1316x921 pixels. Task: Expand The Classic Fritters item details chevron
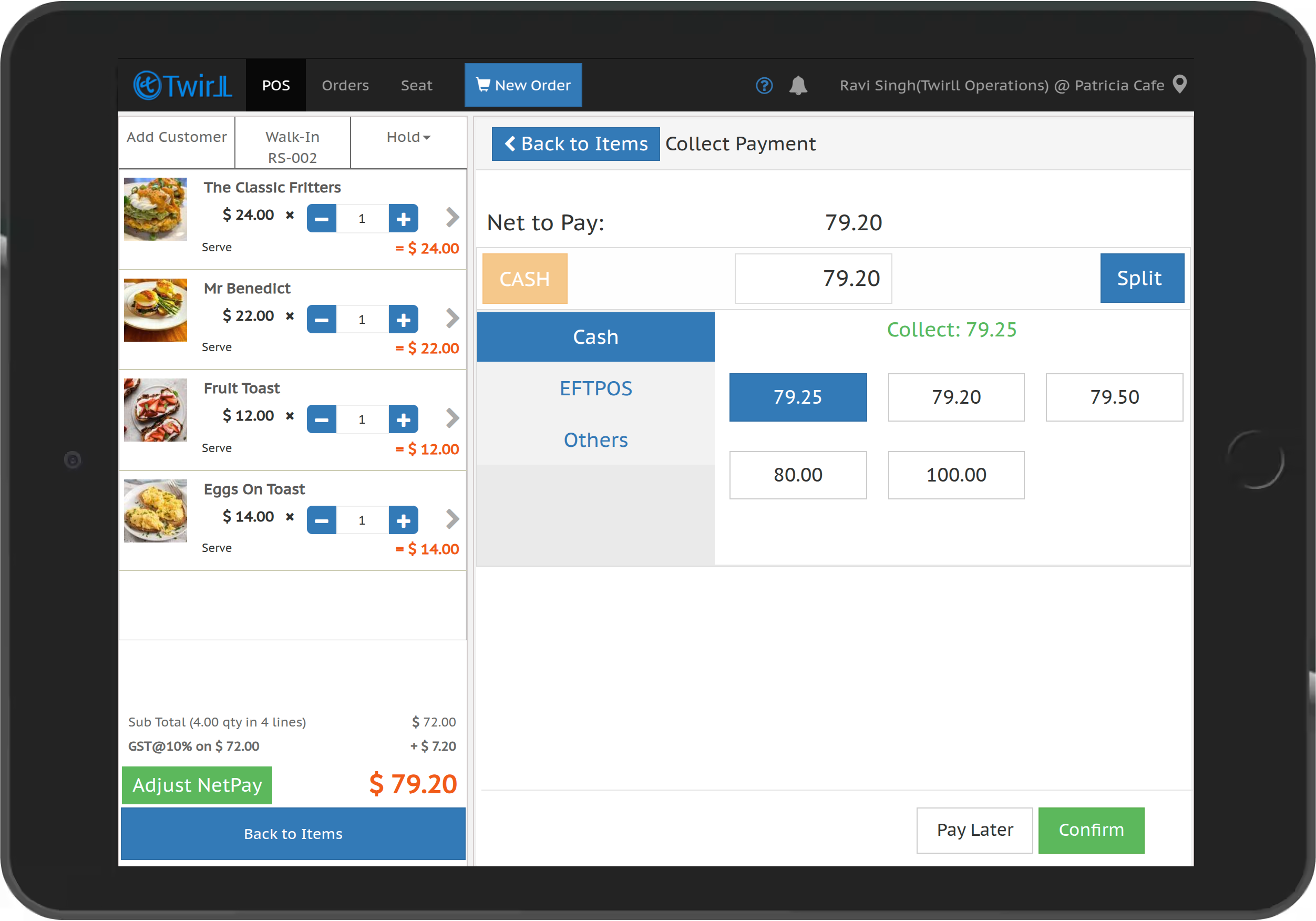(x=452, y=217)
